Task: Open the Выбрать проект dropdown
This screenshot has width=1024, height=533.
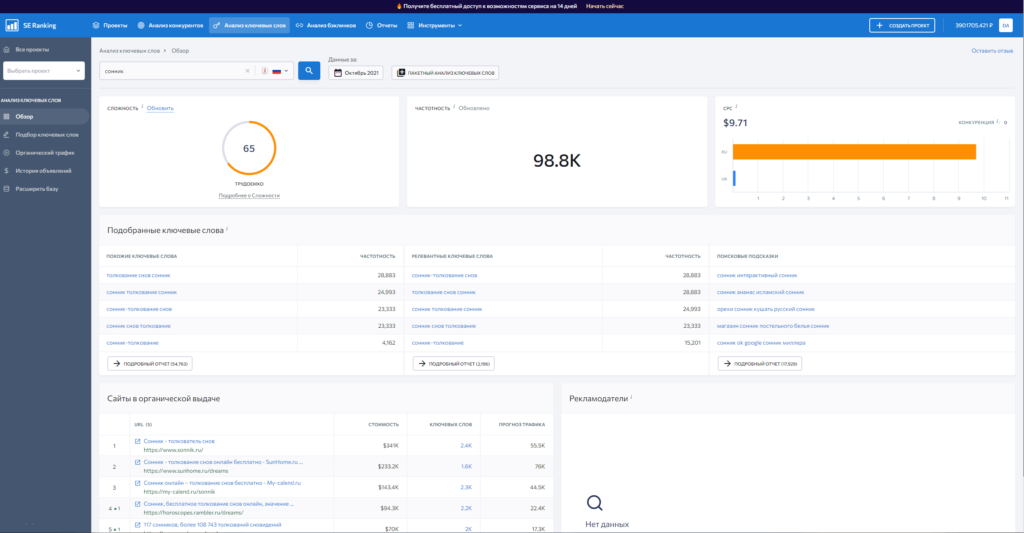Action: pos(44,71)
